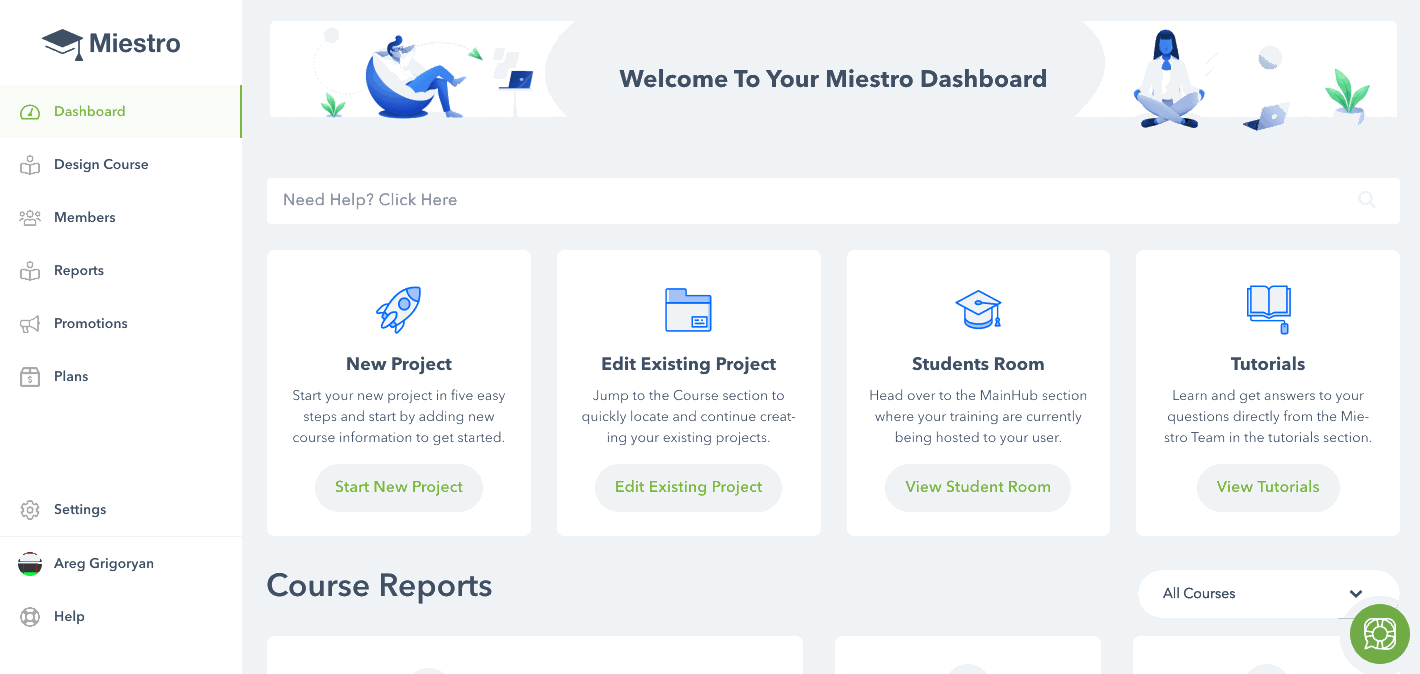Open Settings from the sidebar
1420x674 pixels.
(120, 510)
